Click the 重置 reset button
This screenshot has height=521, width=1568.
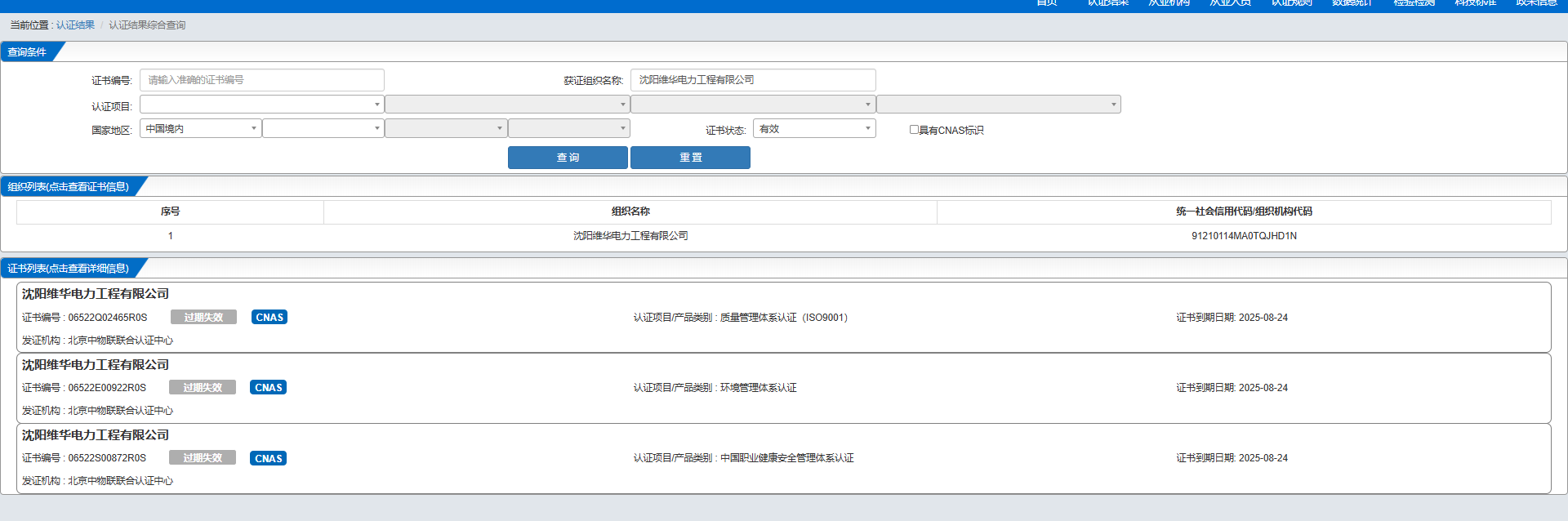click(x=690, y=158)
